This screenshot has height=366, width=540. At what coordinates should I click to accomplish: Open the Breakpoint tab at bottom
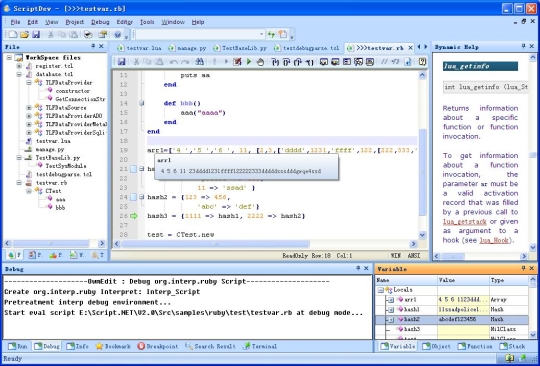tap(158, 346)
